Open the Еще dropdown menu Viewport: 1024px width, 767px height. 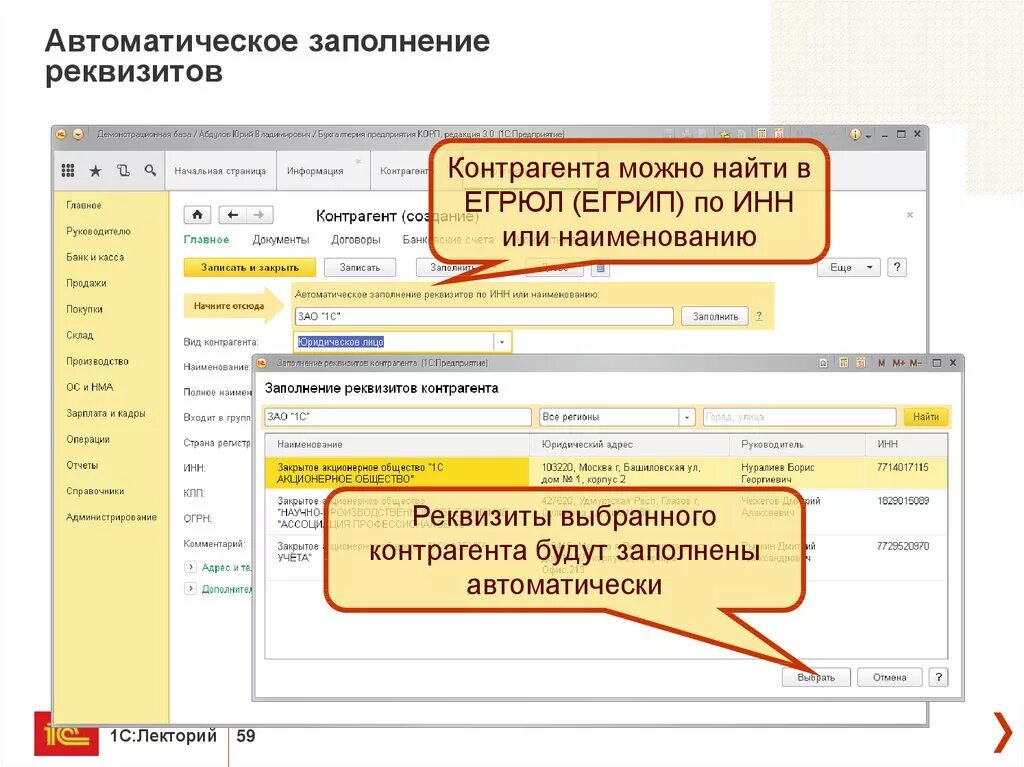(x=848, y=267)
